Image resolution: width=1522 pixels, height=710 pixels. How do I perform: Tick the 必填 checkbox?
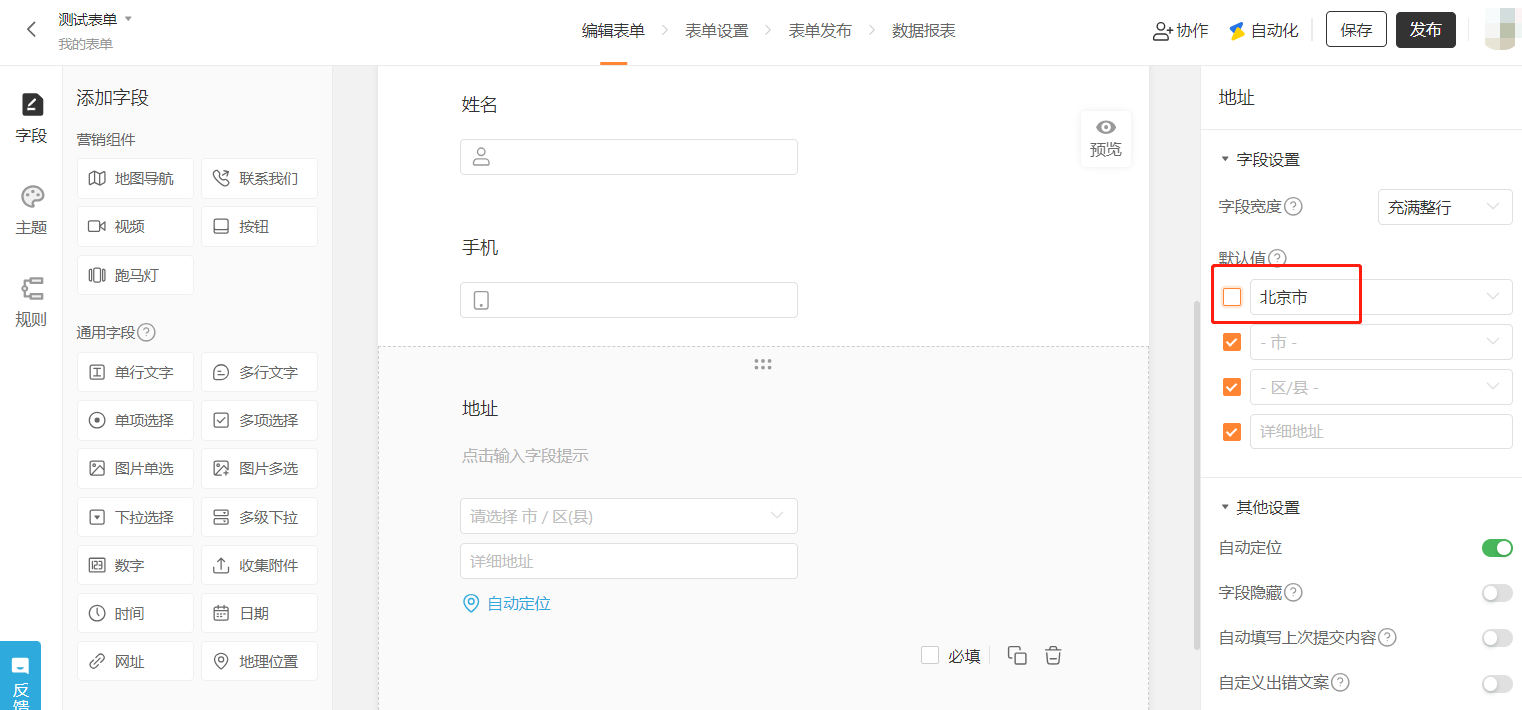pyautogui.click(x=930, y=655)
